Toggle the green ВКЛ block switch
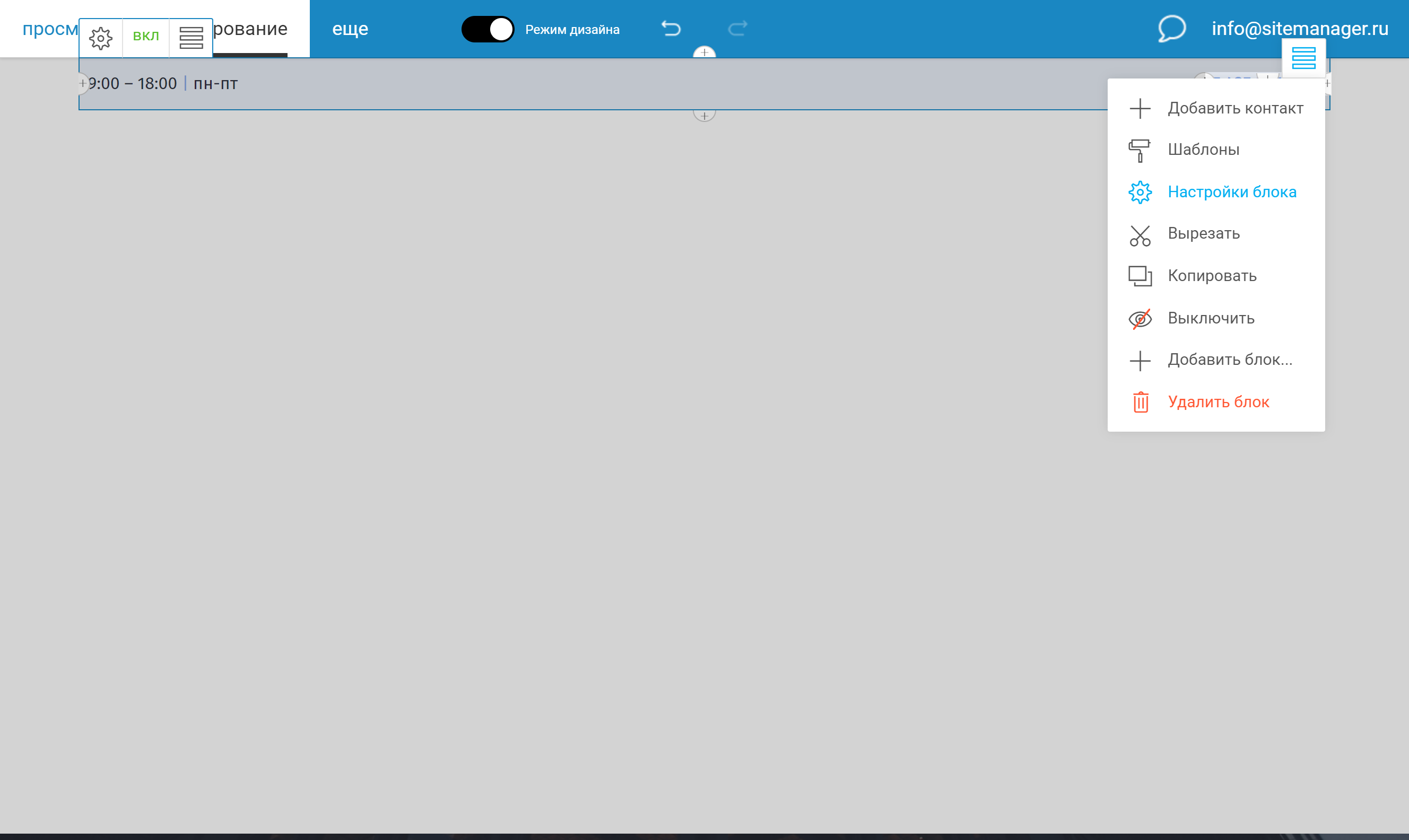The width and height of the screenshot is (1409, 840). (x=145, y=36)
